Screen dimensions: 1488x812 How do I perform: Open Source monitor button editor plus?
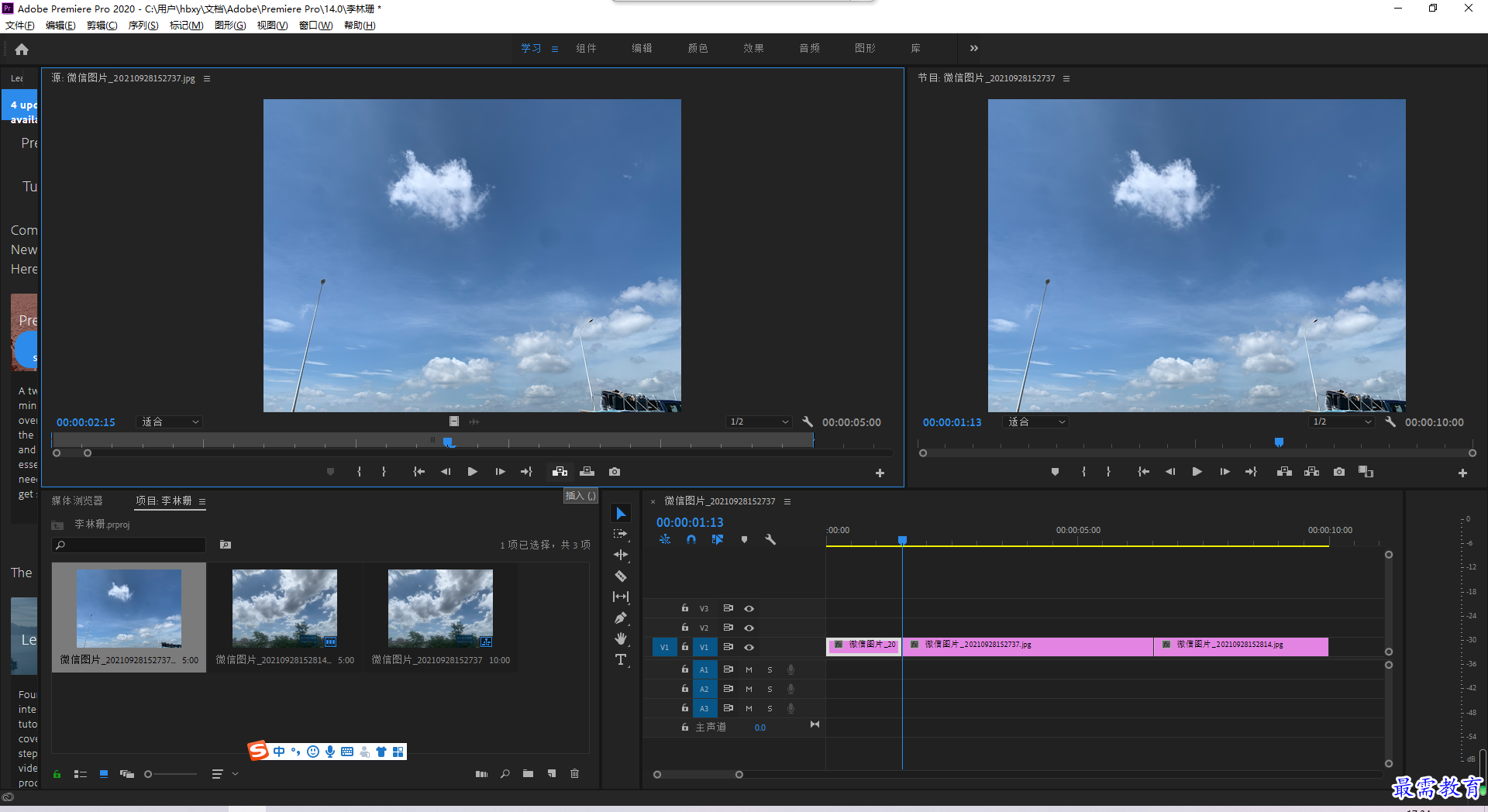(880, 473)
